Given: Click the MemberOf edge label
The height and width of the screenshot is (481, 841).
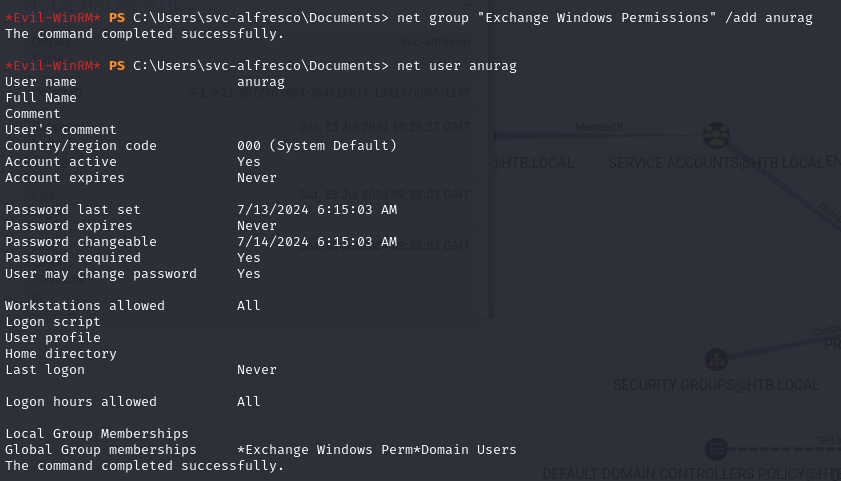Looking at the screenshot, I should click(x=599, y=127).
